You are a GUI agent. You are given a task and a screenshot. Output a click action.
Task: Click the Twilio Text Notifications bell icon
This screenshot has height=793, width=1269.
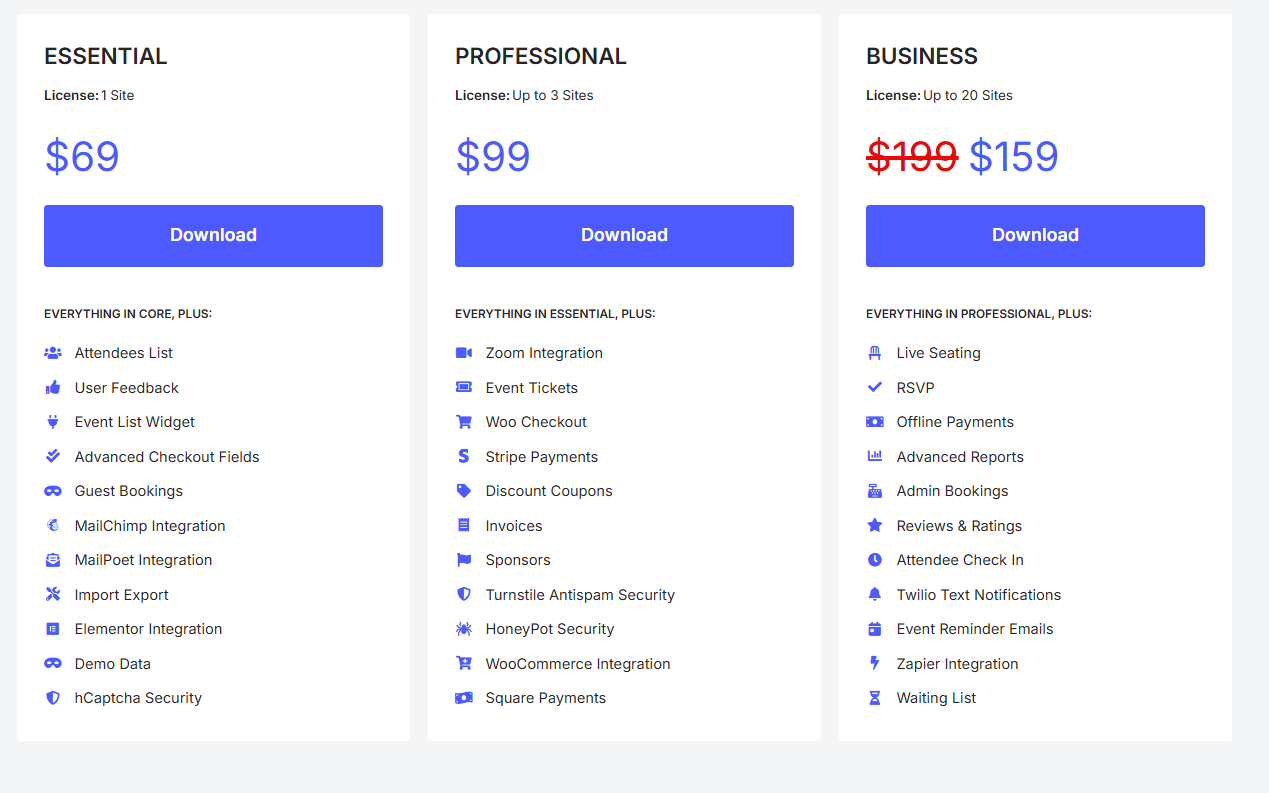point(875,595)
